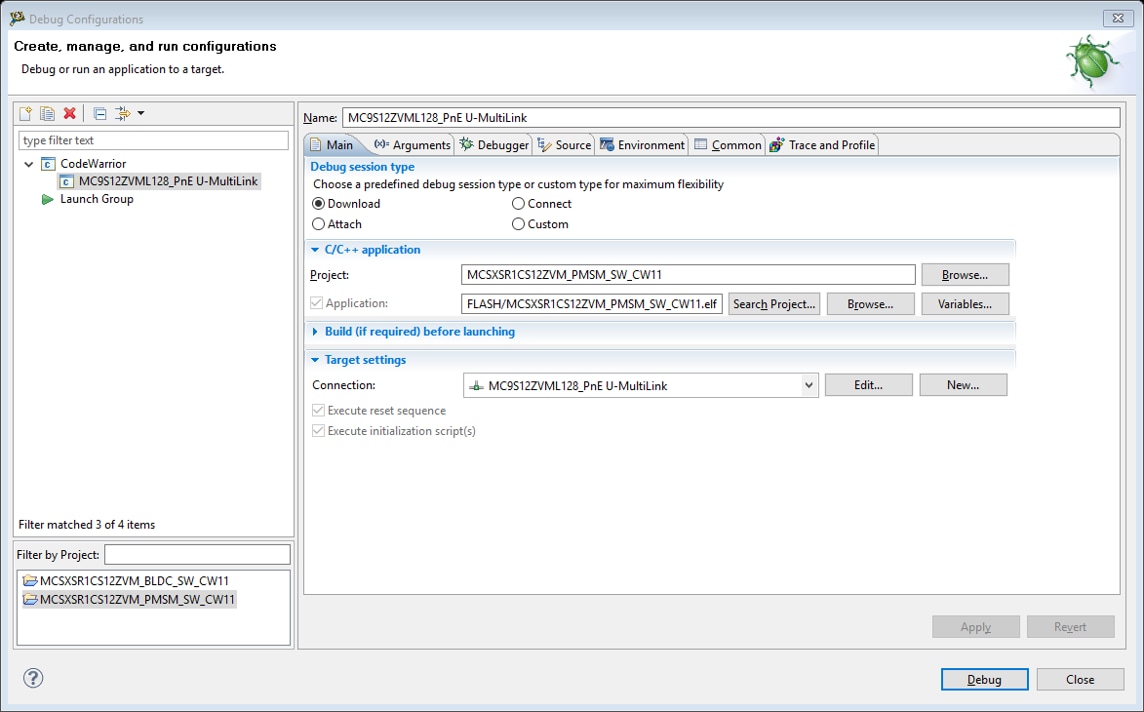Screen dimensions: 1144x712
Task: Select the Attach radio button
Action: click(319, 224)
